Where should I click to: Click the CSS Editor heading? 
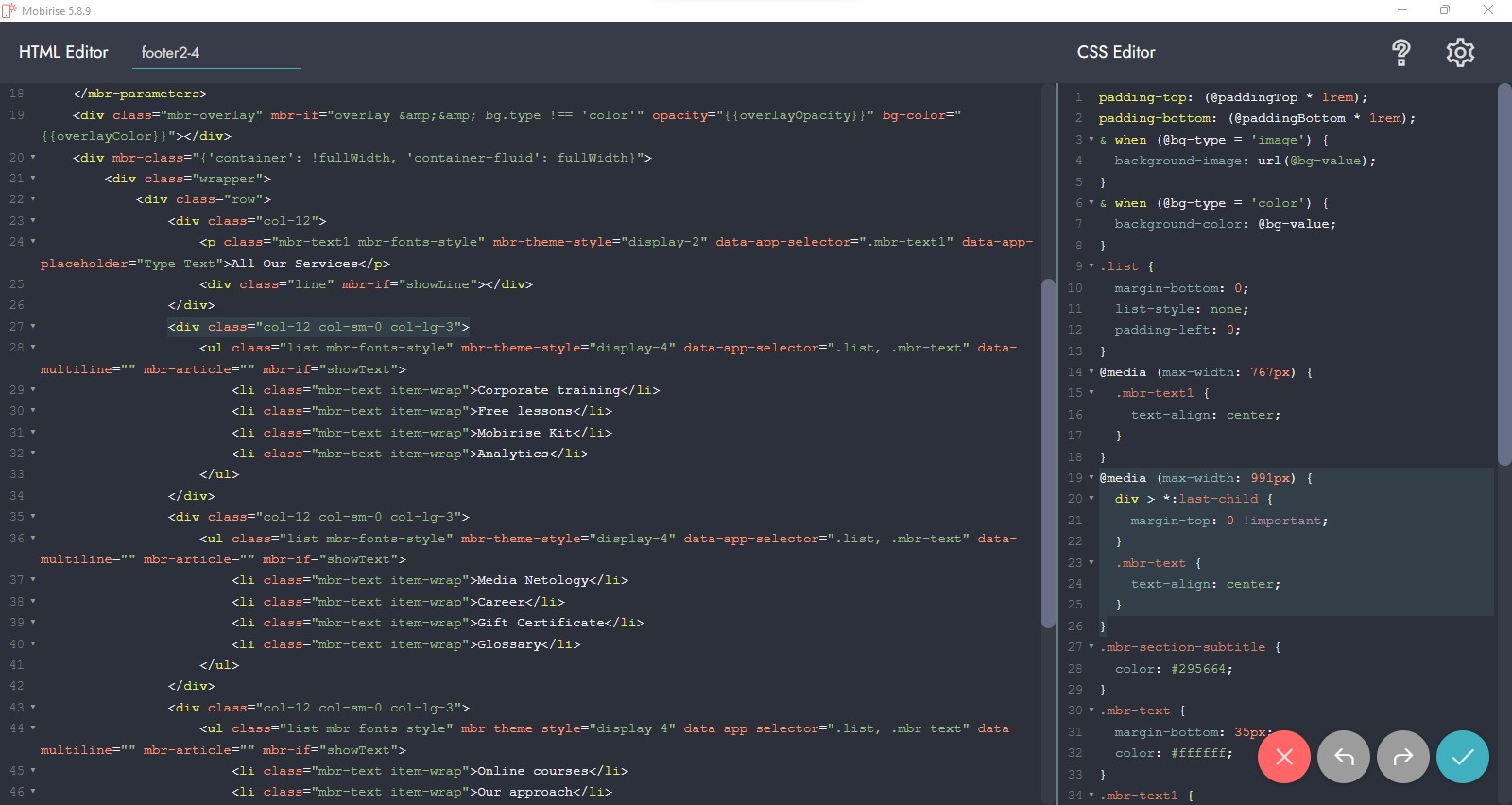(x=1116, y=52)
